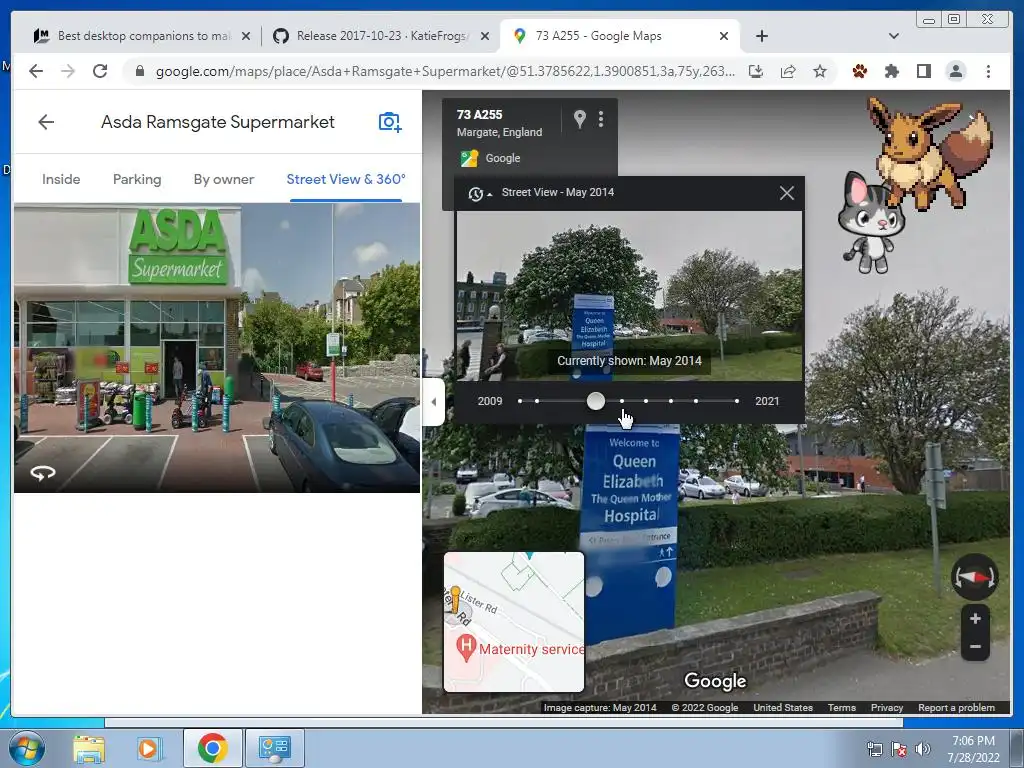Open Windows Explorer from taskbar
Image resolution: width=1024 pixels, height=768 pixels.
click(x=89, y=748)
